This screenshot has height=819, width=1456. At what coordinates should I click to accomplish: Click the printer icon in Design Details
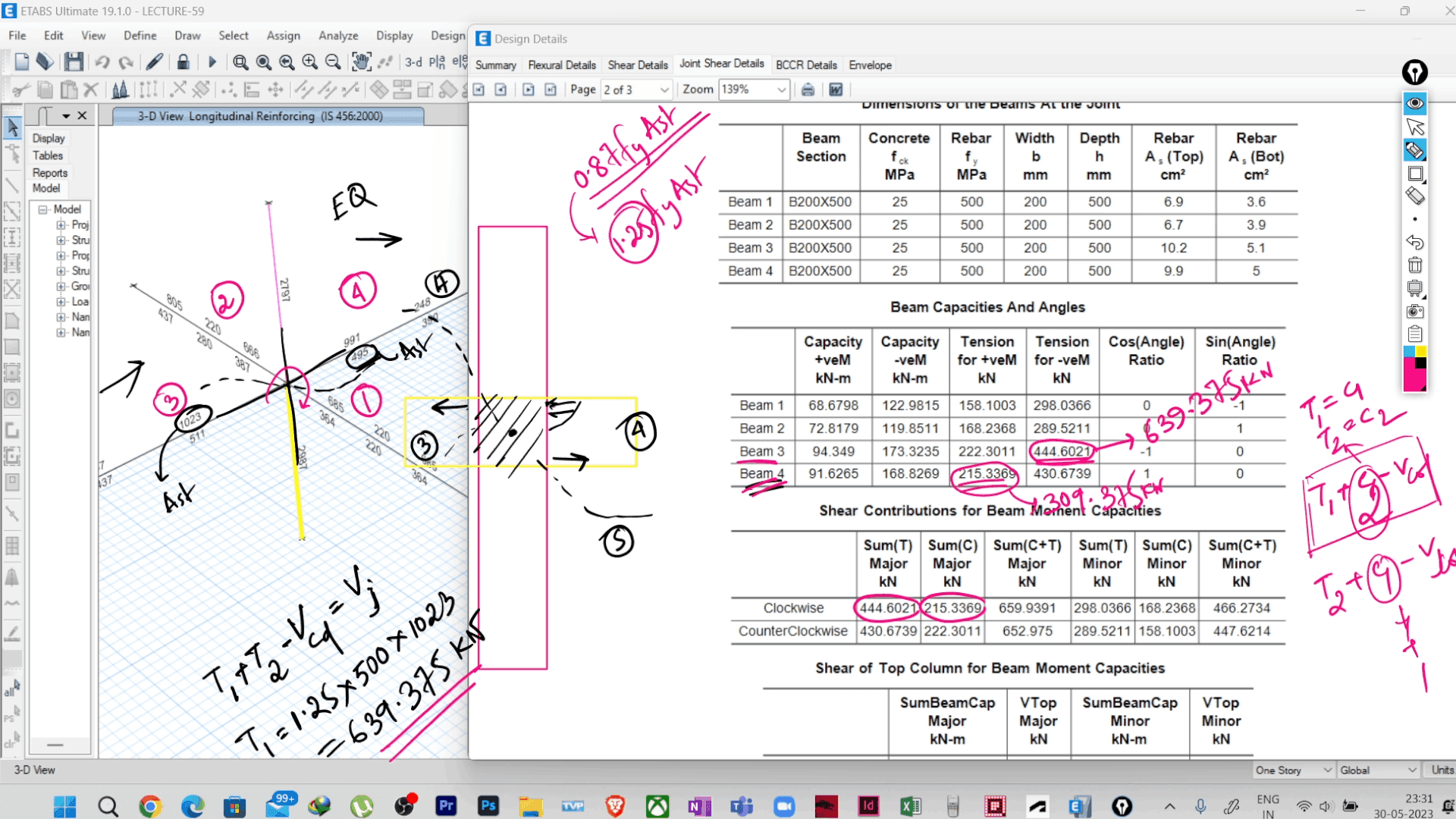coord(808,89)
